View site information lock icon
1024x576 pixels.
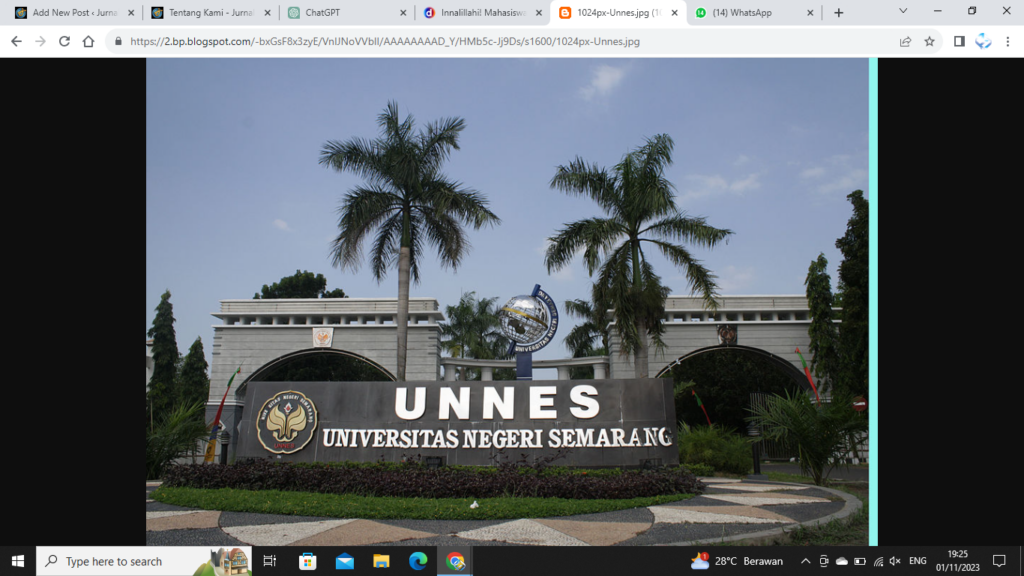(x=118, y=41)
